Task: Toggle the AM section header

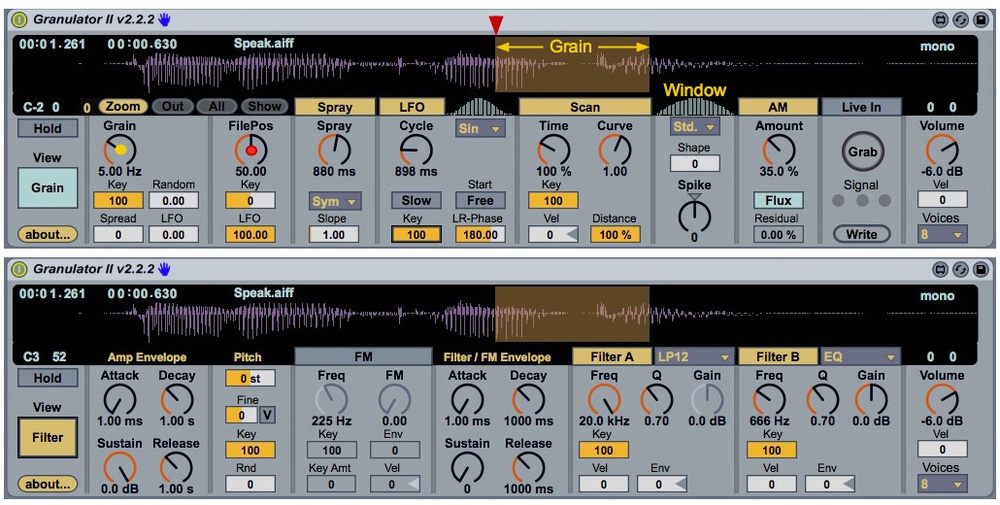Action: pos(778,107)
